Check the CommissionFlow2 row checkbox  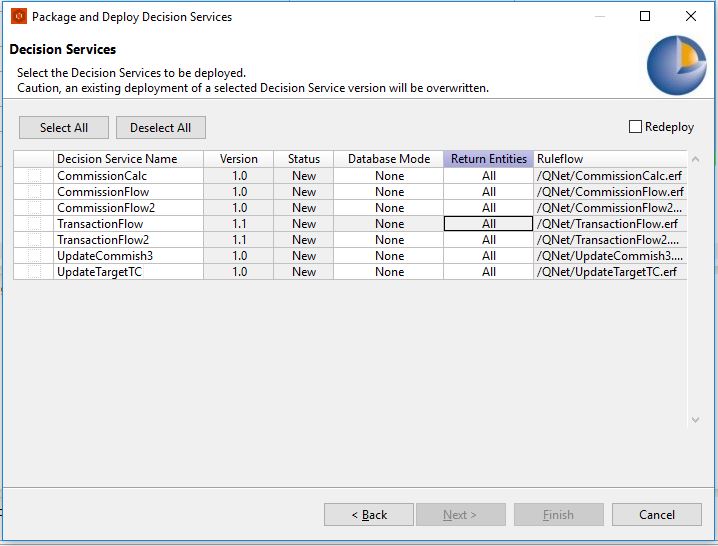[x=34, y=208]
